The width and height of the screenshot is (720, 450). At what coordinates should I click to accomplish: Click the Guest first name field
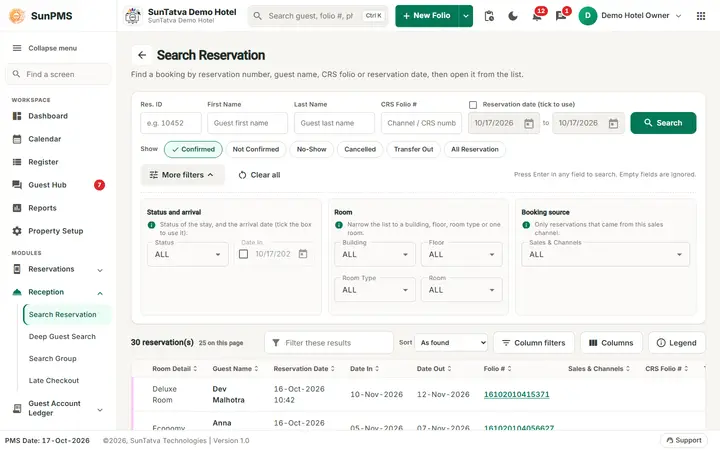[x=248, y=123]
